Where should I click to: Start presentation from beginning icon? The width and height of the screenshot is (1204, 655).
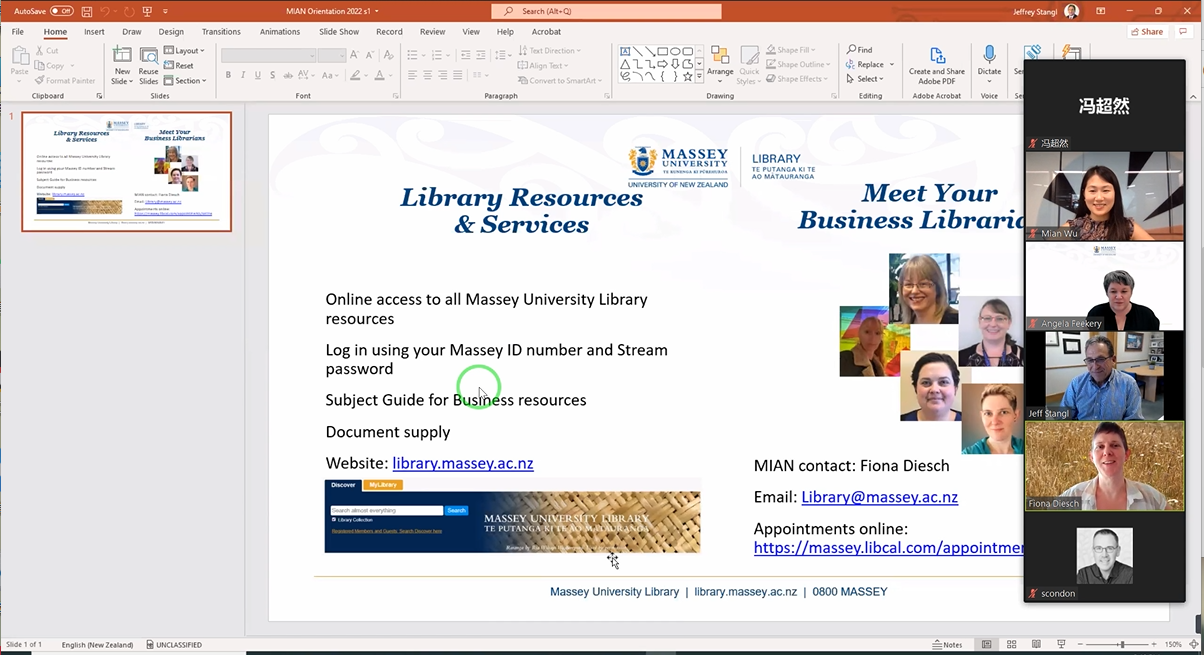tap(148, 11)
